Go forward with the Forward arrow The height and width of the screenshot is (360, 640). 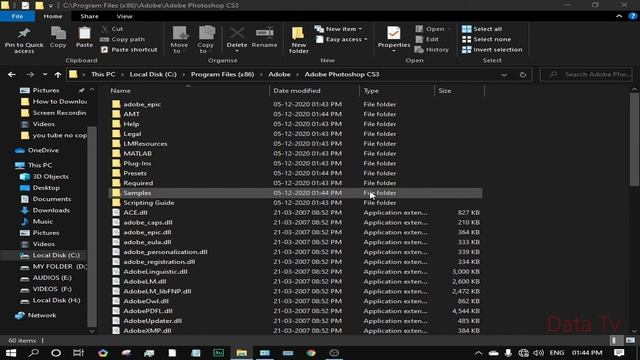(30, 74)
